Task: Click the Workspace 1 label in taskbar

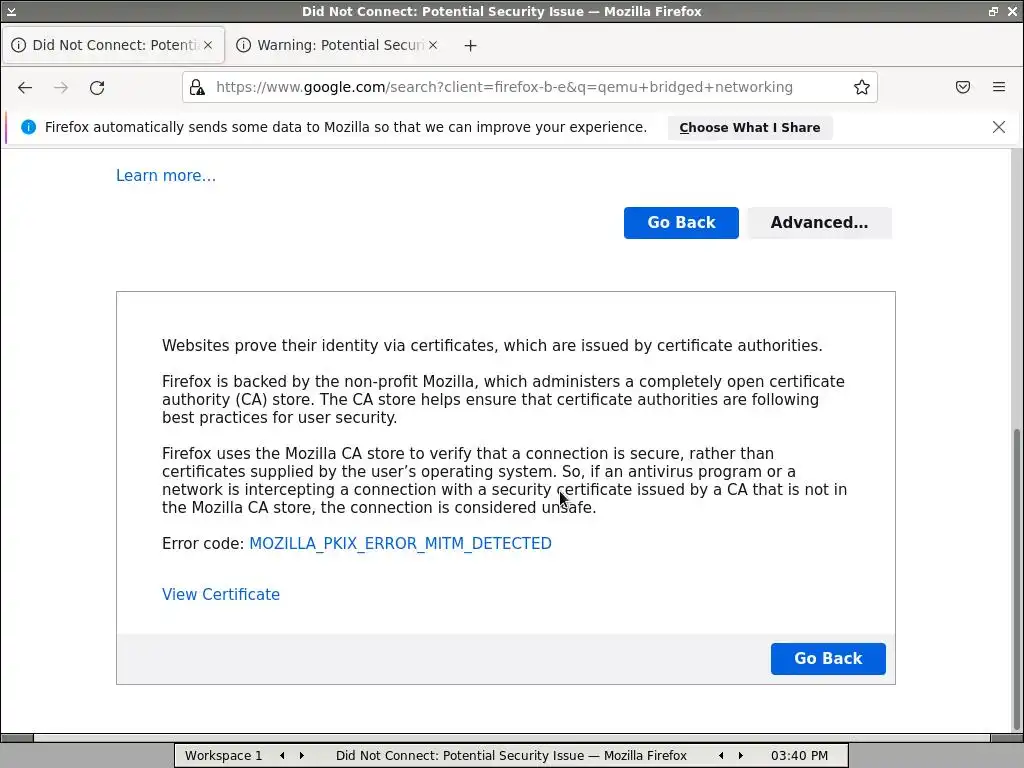Action: [x=223, y=756]
